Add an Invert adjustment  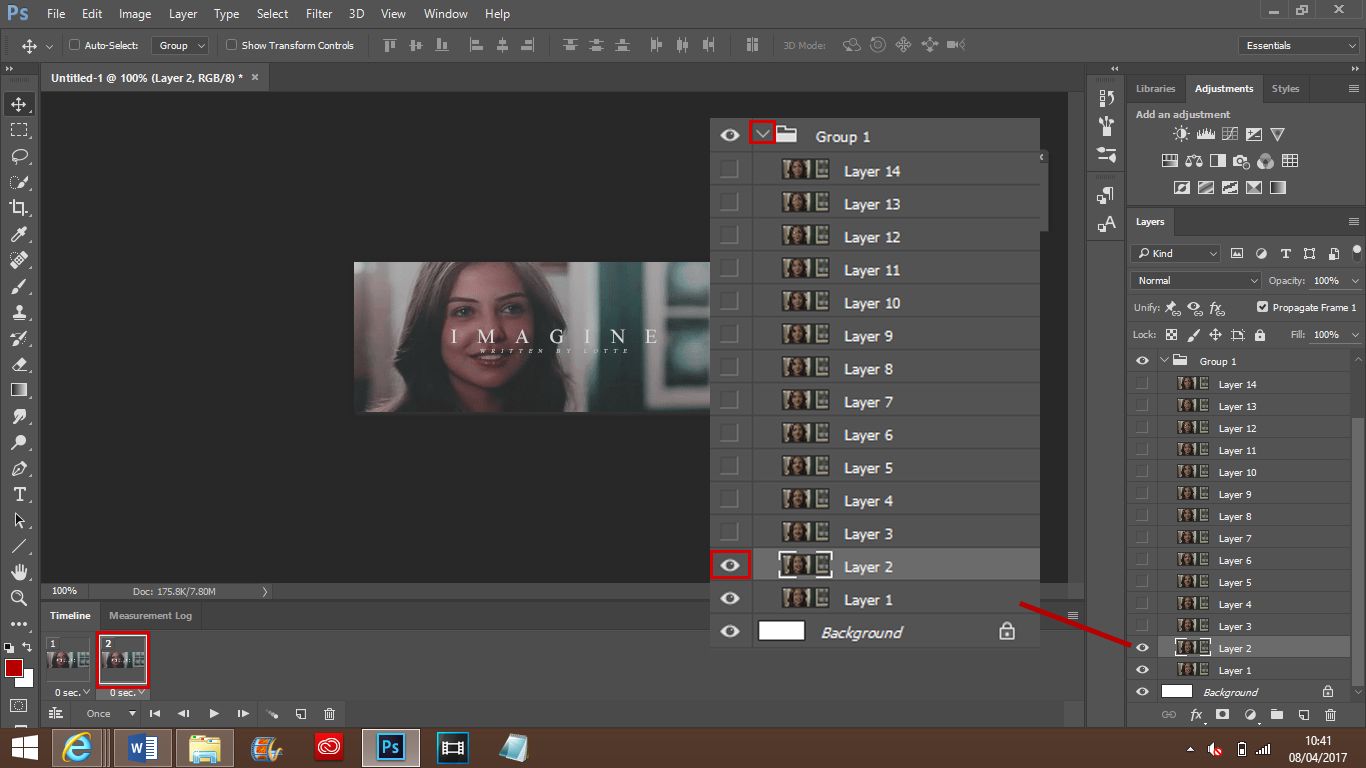(x=1182, y=187)
